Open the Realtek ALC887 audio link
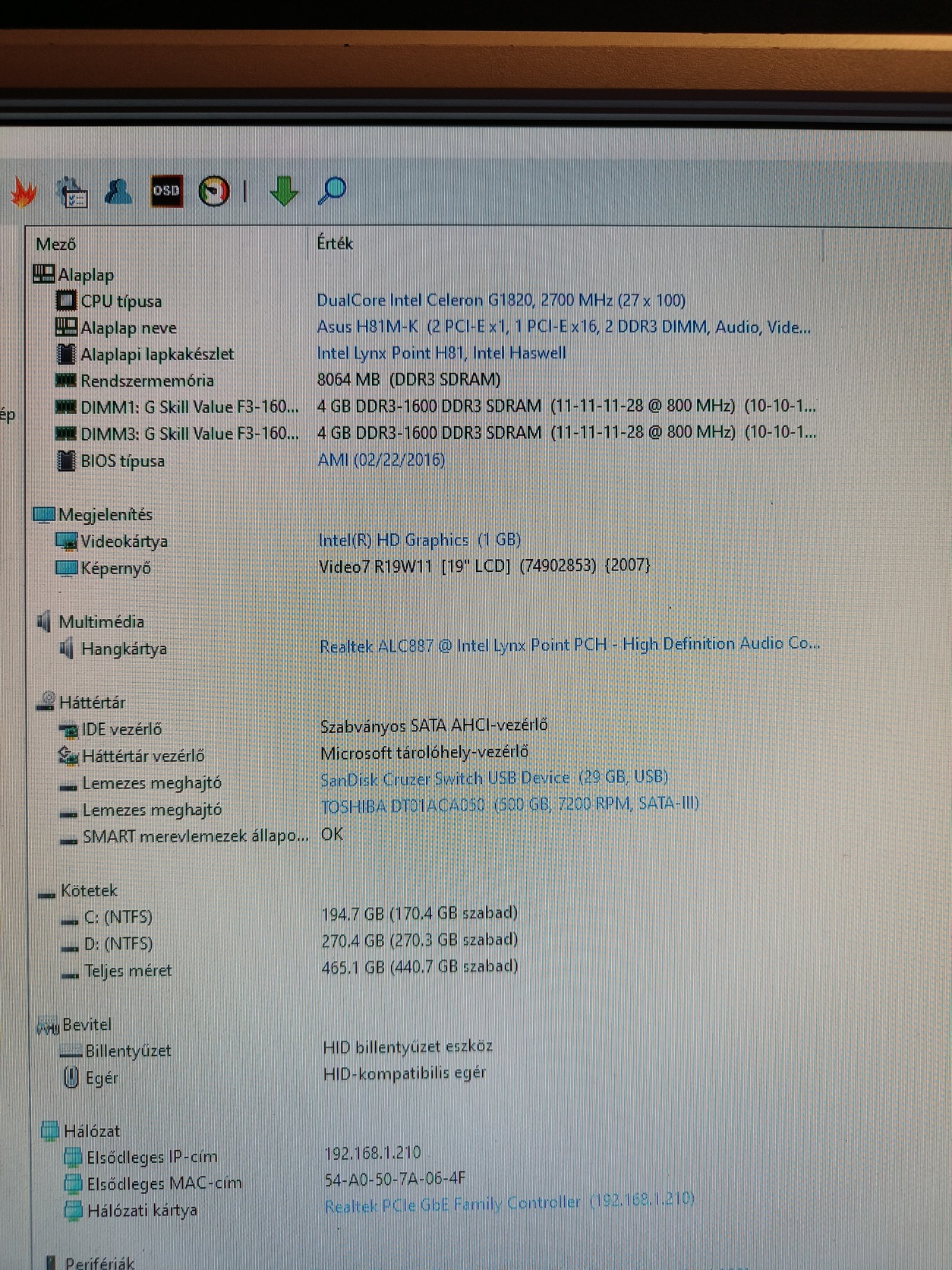 pos(569,645)
